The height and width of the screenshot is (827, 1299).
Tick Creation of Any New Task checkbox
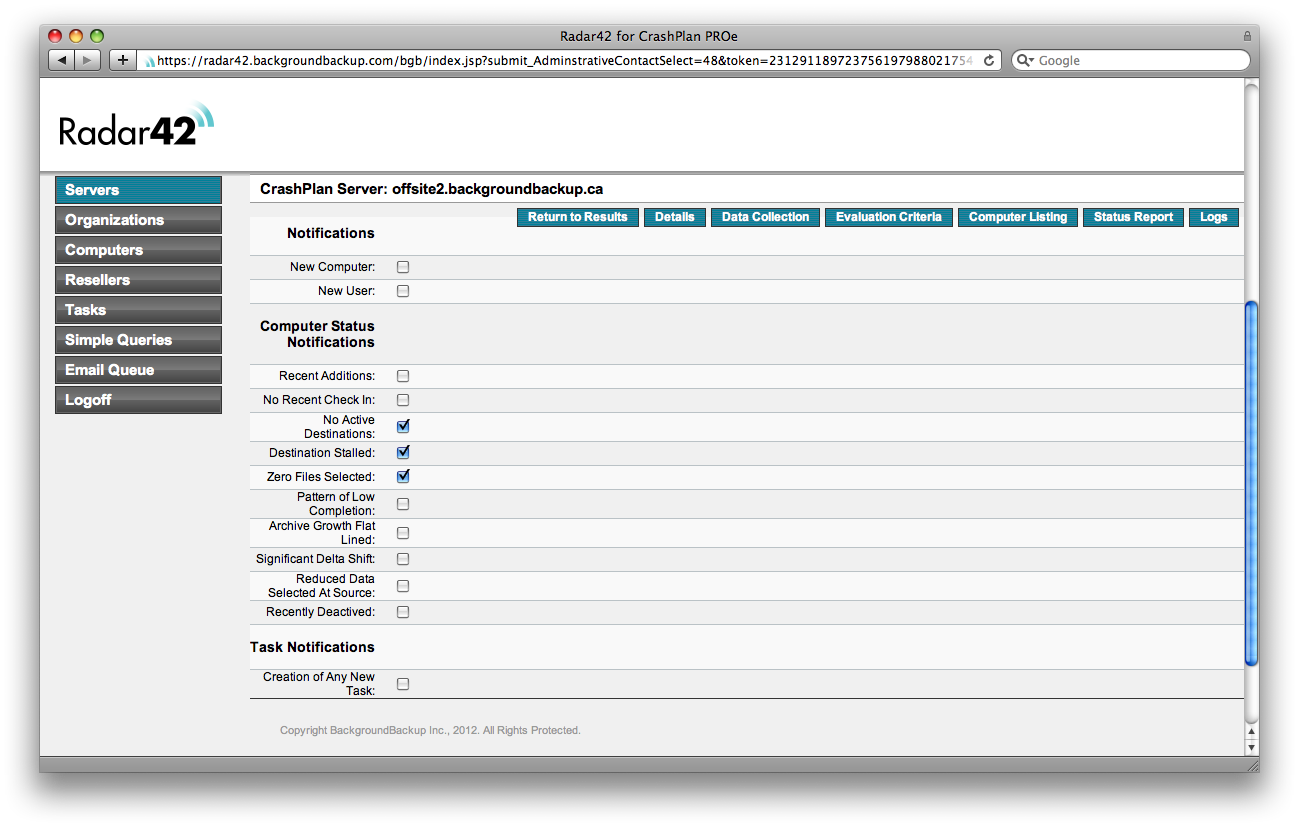click(403, 684)
